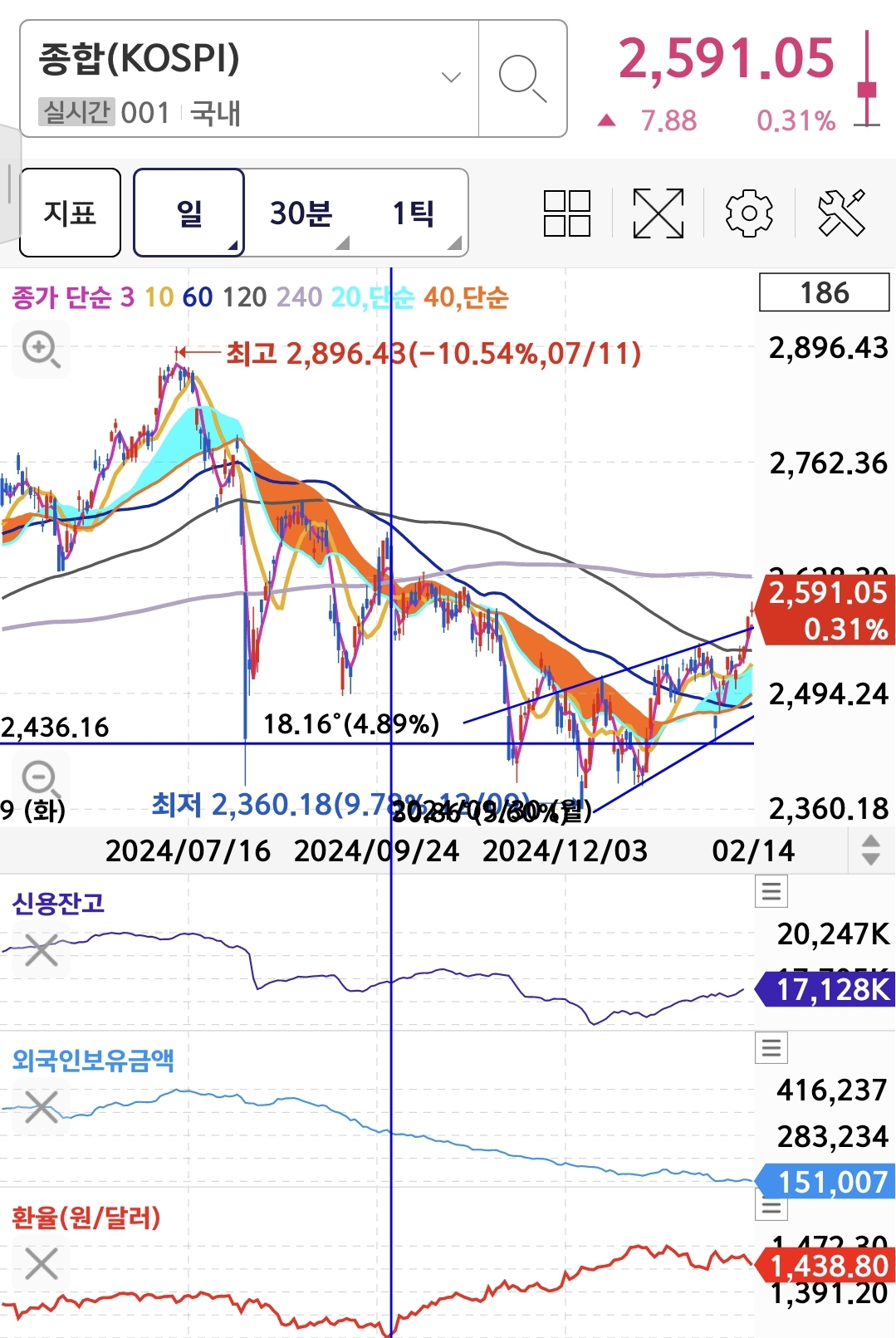Open the 환율 panel menu icon

771,1207
